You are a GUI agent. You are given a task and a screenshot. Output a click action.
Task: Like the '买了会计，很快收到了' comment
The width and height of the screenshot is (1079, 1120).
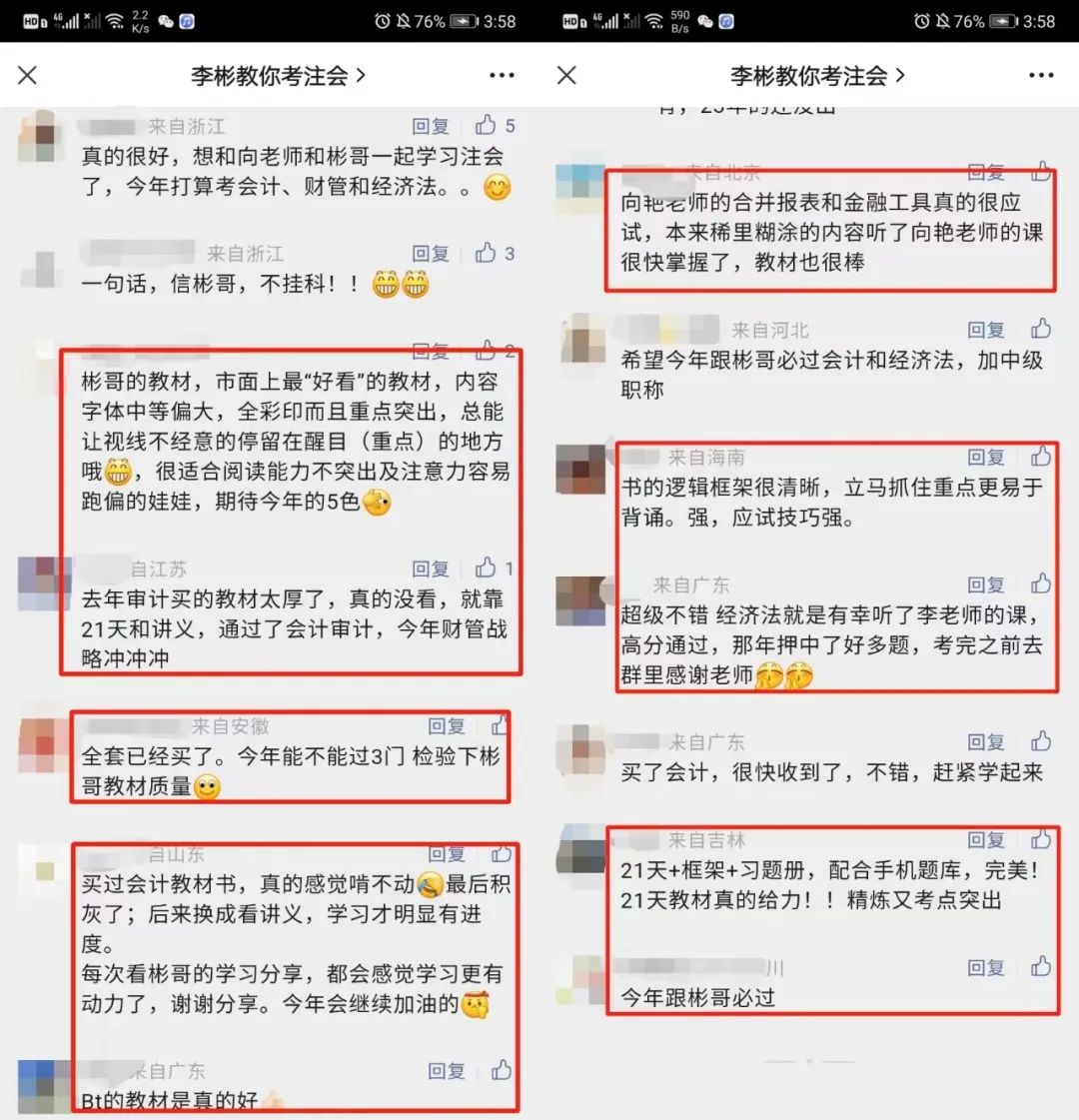1041,741
